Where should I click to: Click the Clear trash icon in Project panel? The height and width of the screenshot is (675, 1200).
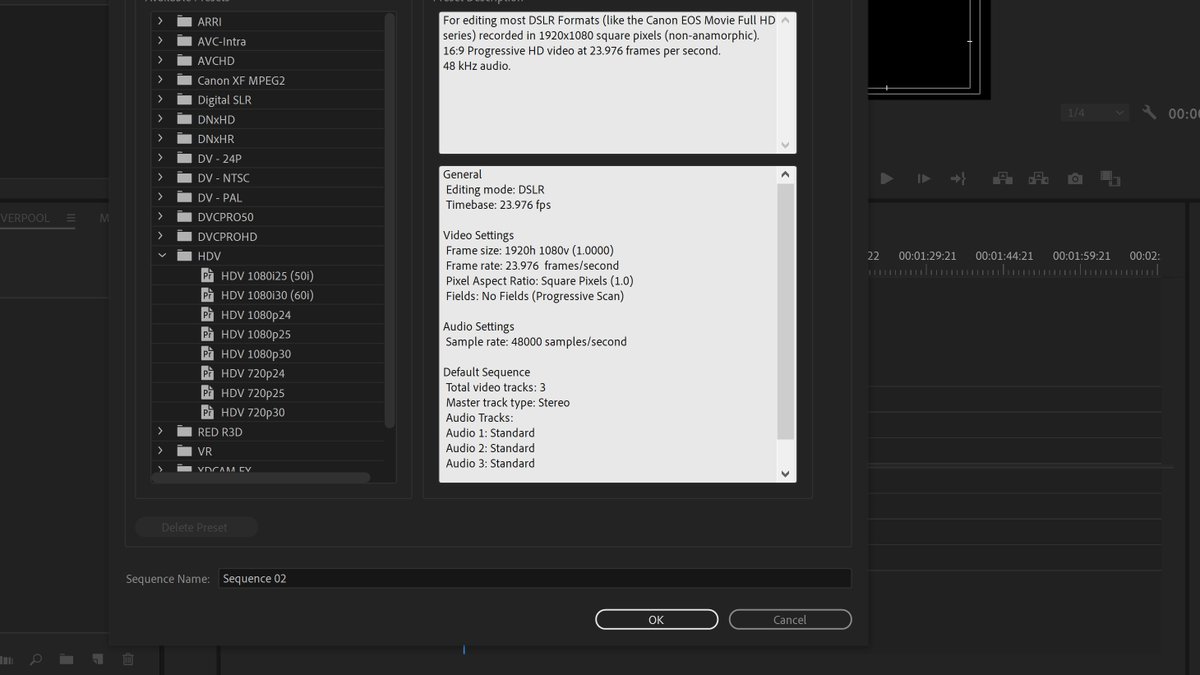click(x=128, y=659)
